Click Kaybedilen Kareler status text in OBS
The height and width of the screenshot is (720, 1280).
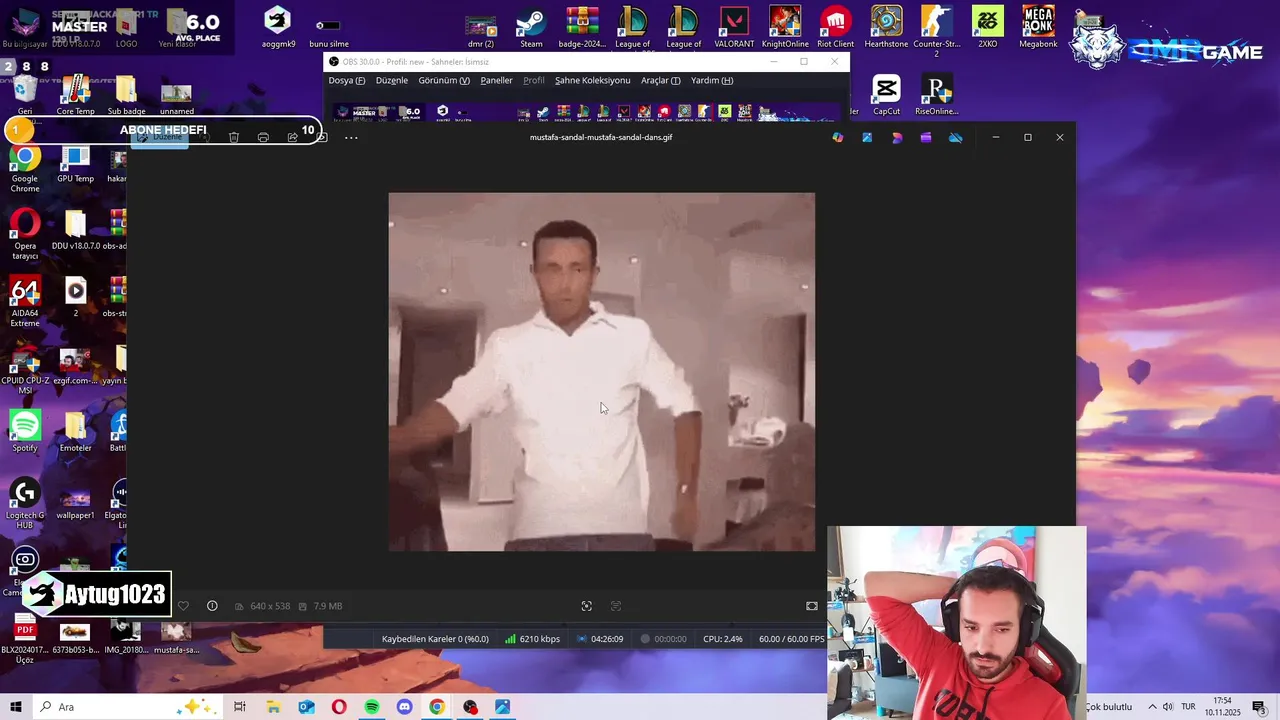click(435, 639)
